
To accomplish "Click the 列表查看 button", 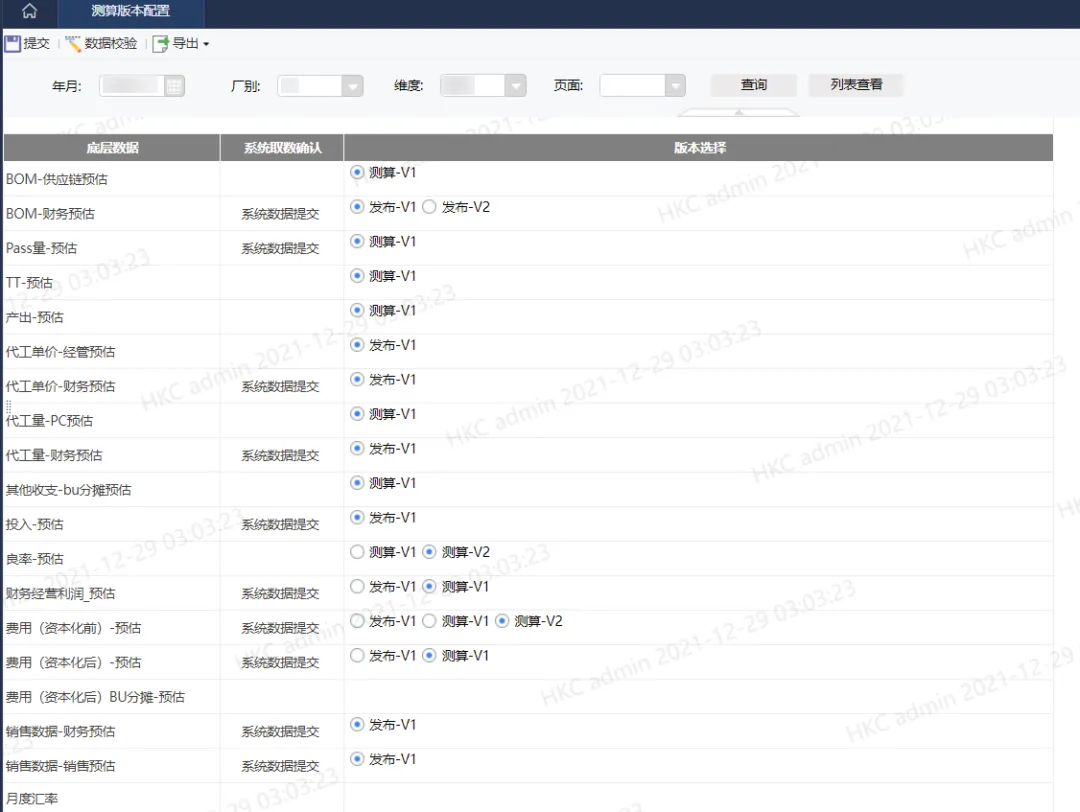I will 855,85.
